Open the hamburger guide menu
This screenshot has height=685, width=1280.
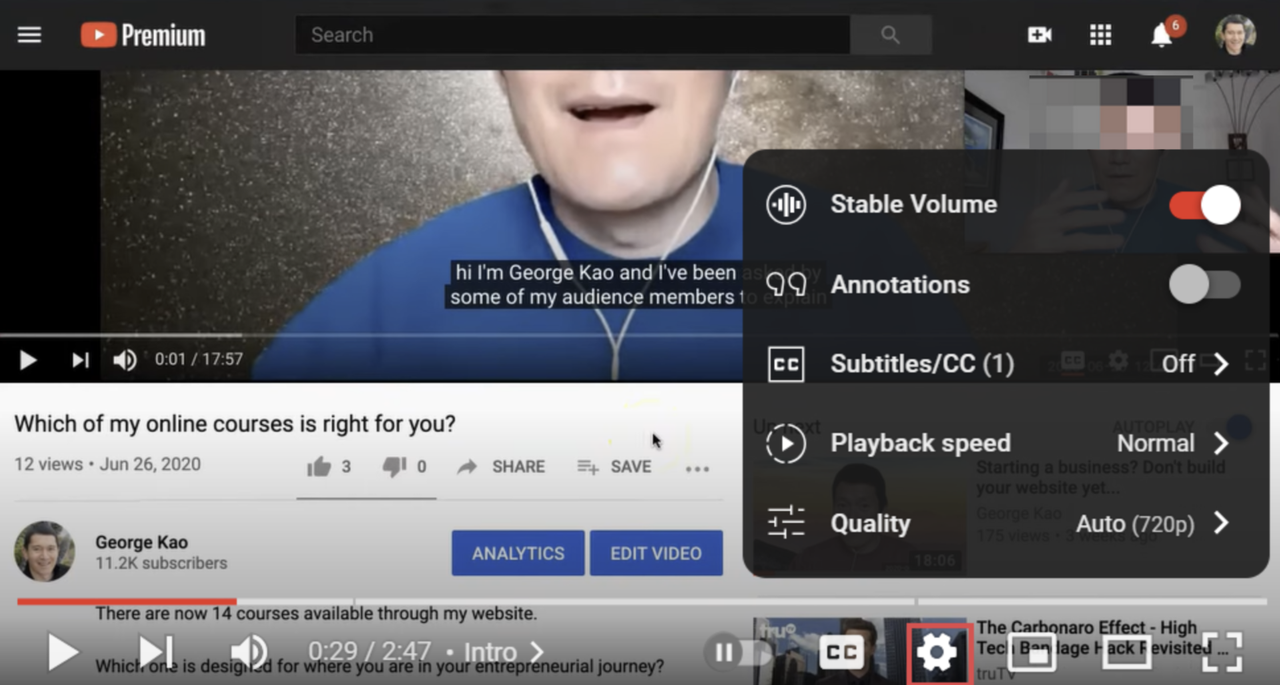(x=29, y=35)
